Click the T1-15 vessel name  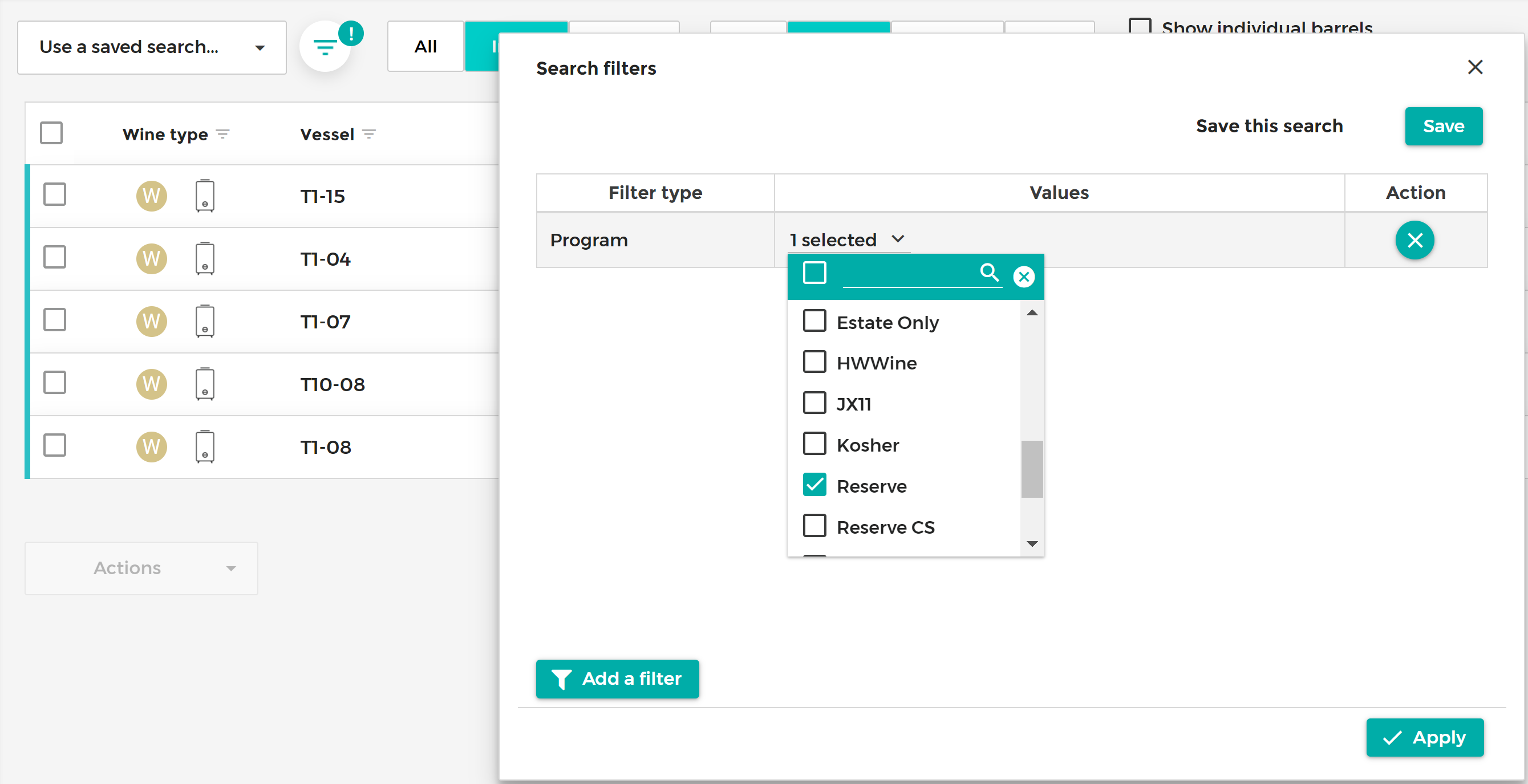[x=323, y=196]
